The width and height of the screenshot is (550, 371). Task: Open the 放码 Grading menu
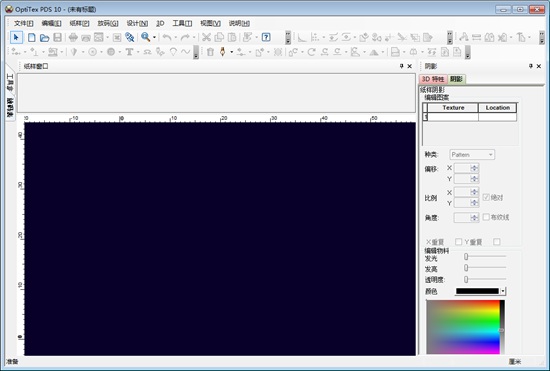point(108,23)
